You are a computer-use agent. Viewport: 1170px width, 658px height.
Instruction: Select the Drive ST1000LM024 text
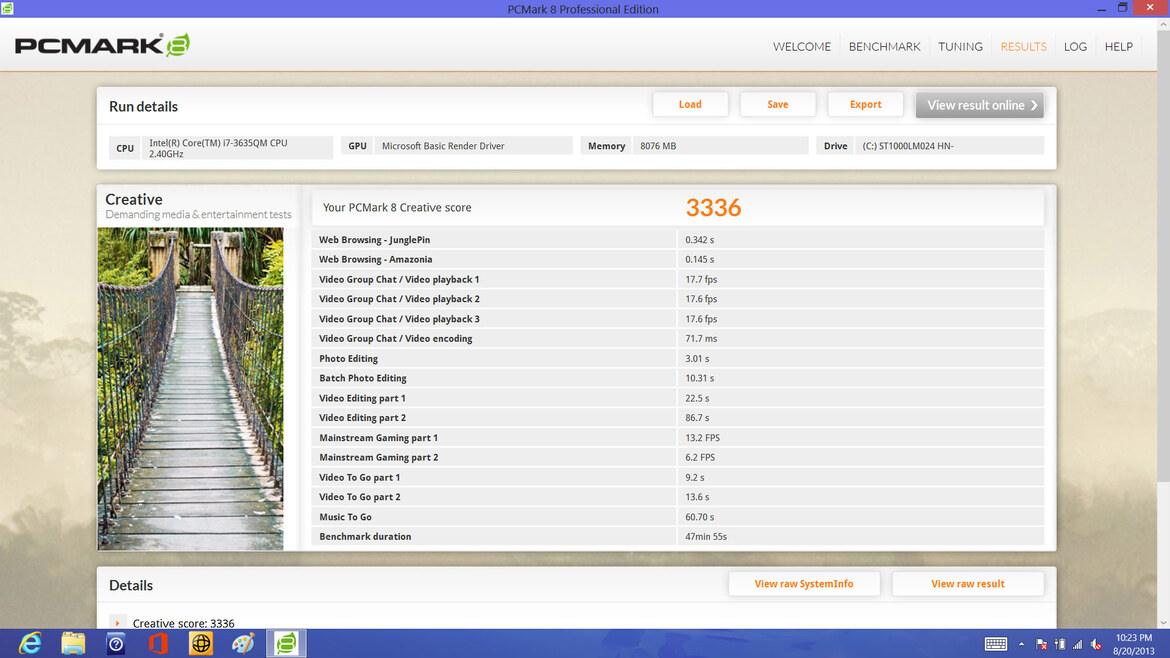pyautogui.click(x=908, y=146)
